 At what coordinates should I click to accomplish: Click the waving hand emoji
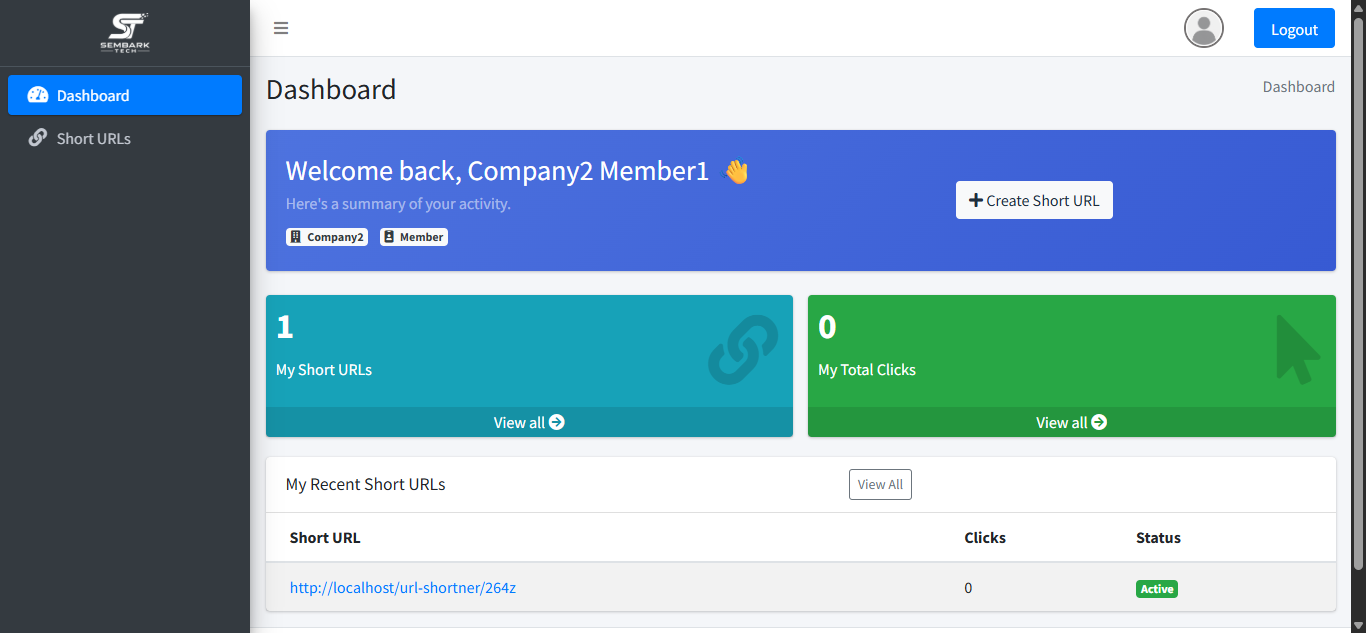[x=736, y=171]
